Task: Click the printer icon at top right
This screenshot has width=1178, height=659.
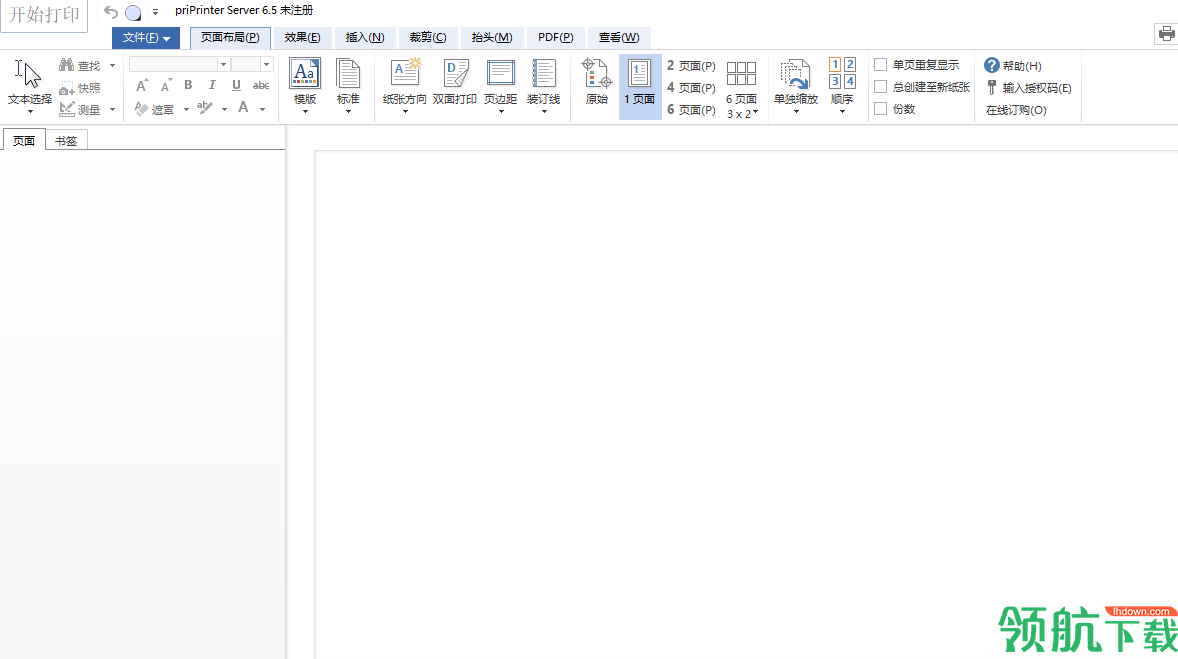Action: [x=1166, y=33]
